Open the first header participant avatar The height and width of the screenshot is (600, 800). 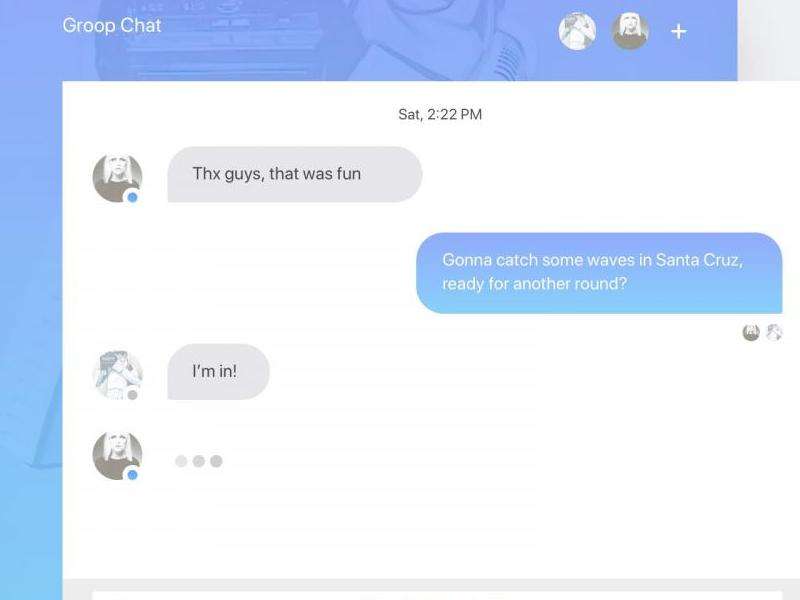[x=577, y=32]
